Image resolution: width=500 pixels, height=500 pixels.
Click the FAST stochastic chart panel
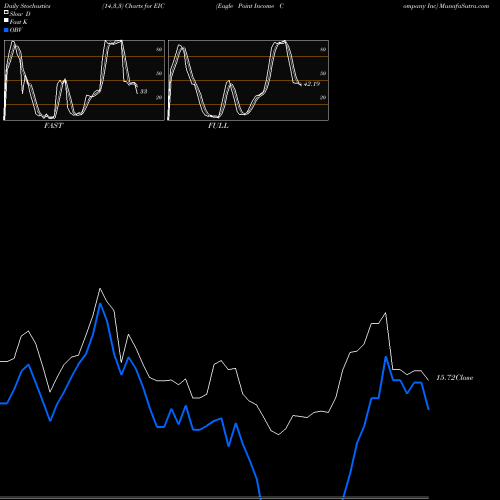coord(84,80)
